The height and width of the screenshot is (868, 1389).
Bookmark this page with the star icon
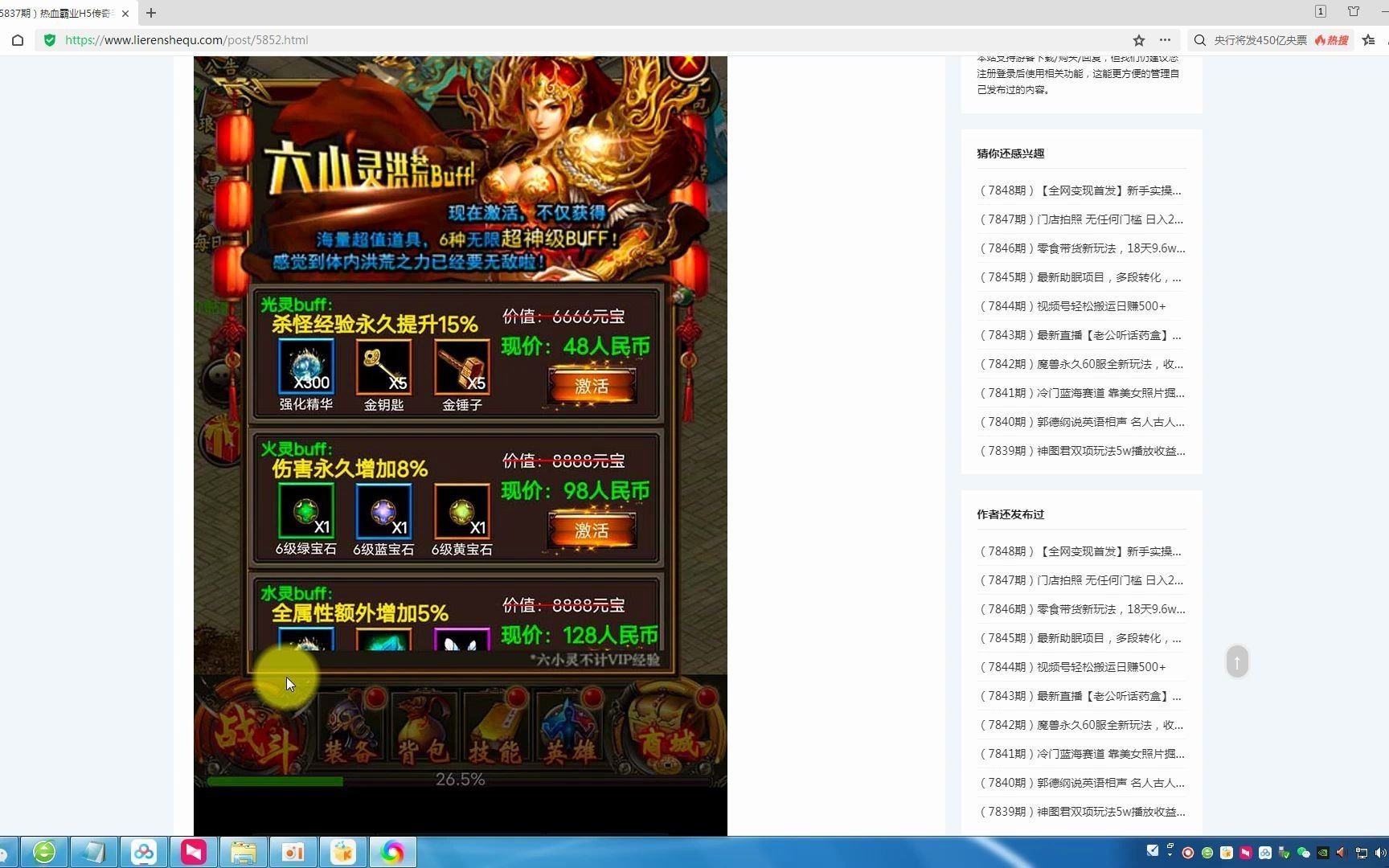pos(1138,40)
